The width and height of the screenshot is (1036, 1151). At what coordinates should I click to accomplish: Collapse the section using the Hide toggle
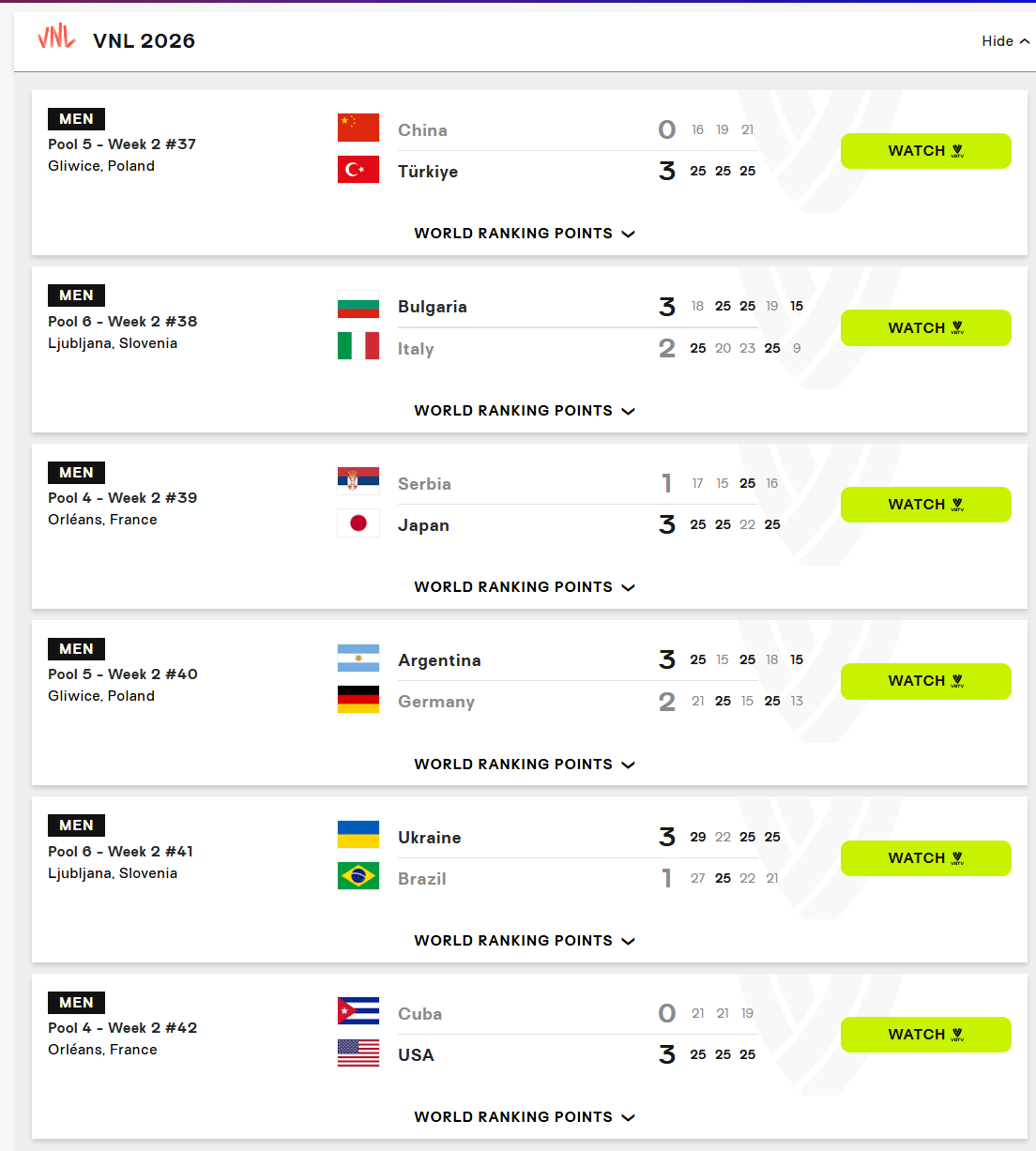click(1005, 41)
